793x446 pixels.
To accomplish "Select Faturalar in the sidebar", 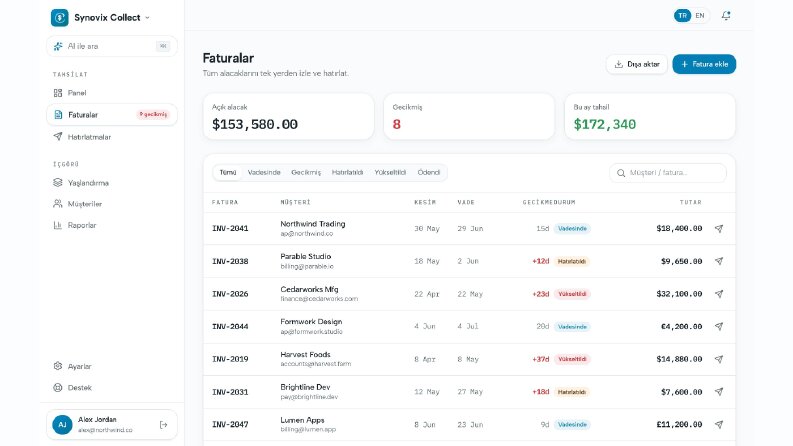I will (112, 115).
